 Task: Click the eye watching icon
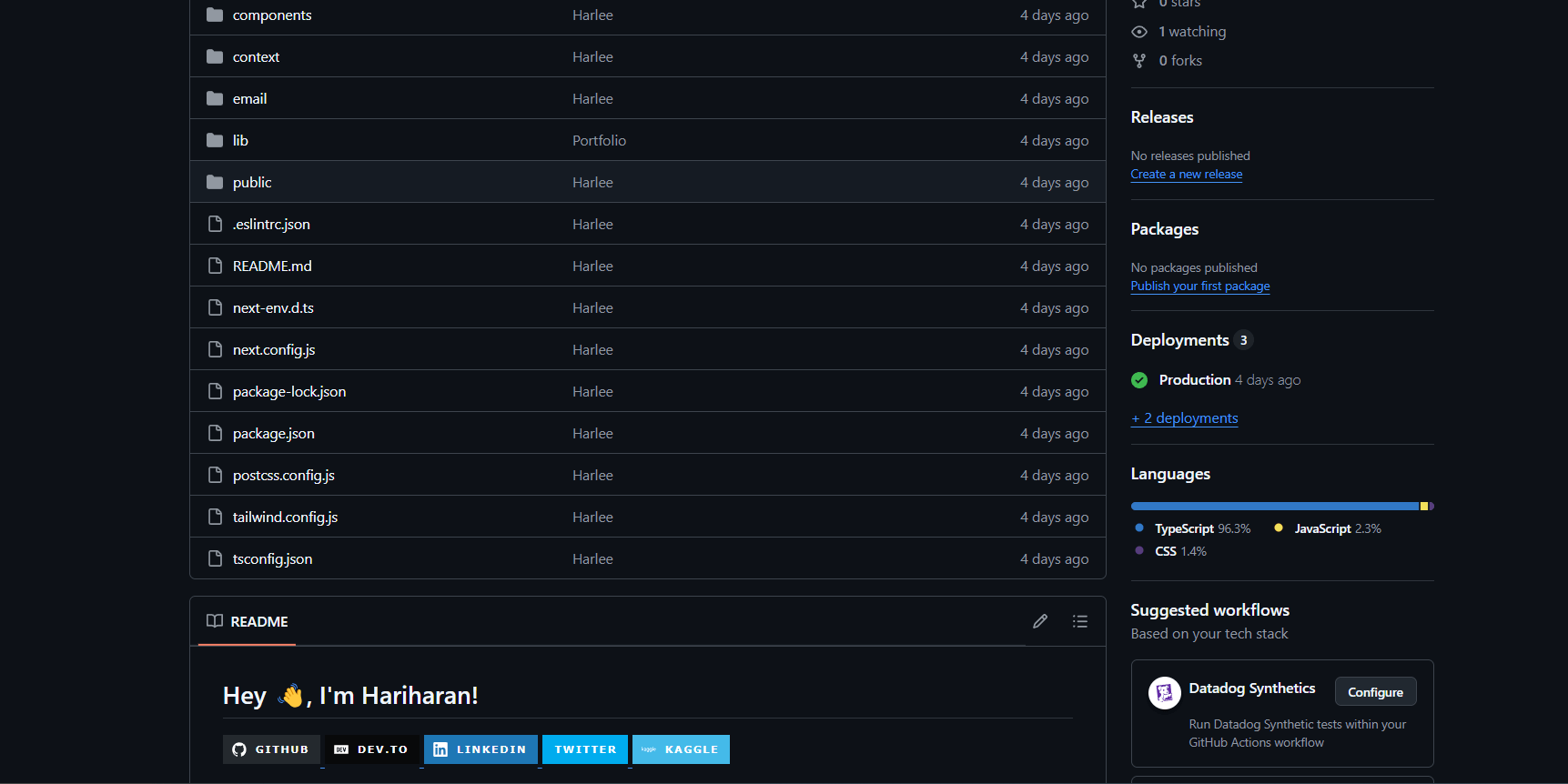point(1139,32)
